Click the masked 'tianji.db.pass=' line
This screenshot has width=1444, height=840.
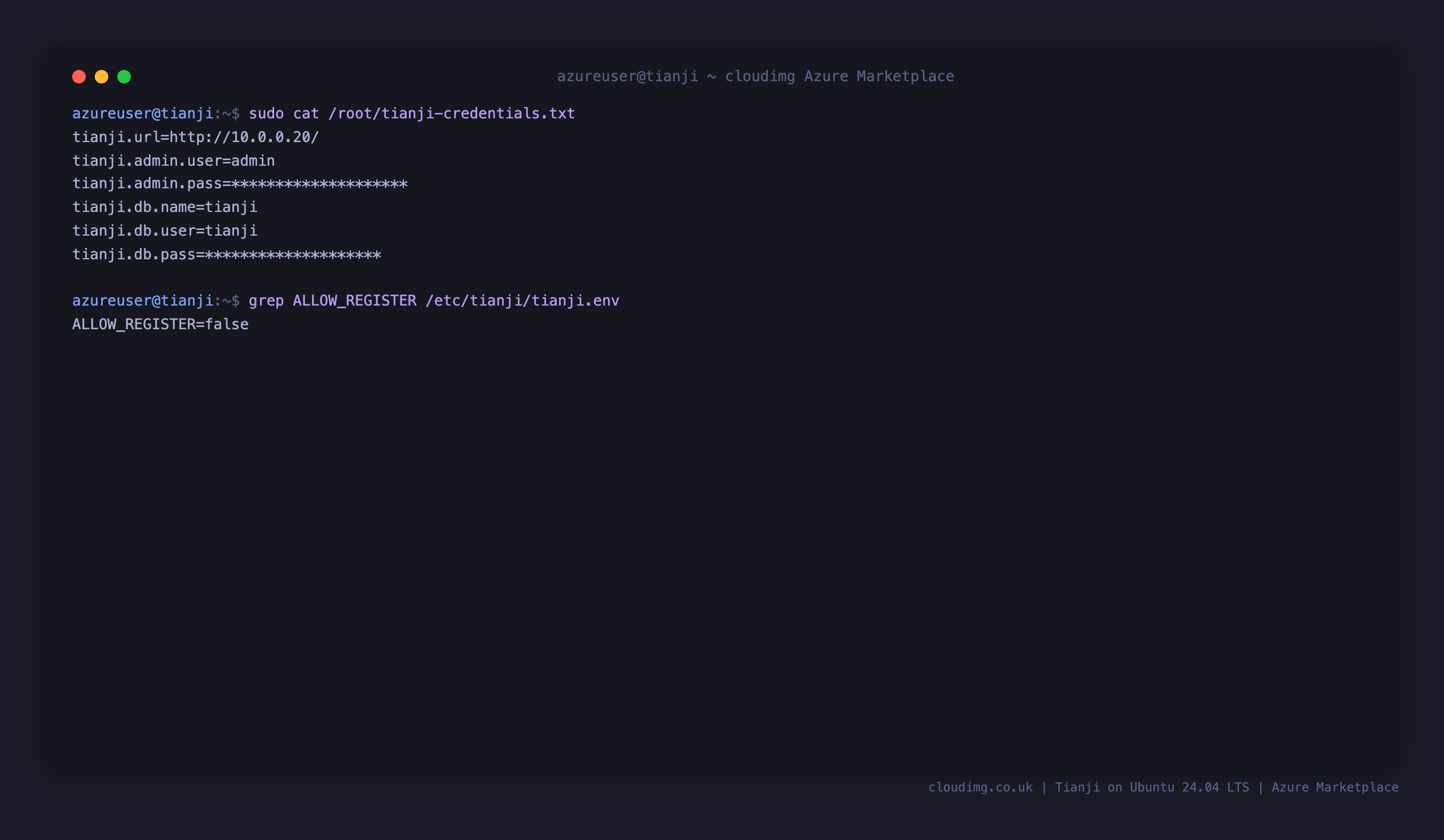point(227,254)
